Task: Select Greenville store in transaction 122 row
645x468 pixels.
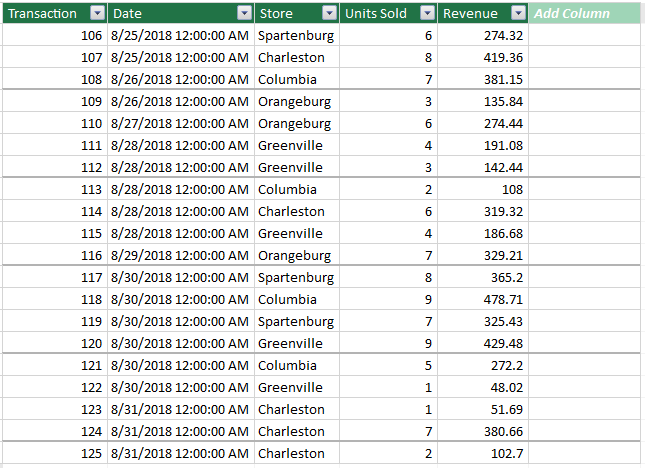Action: point(297,387)
